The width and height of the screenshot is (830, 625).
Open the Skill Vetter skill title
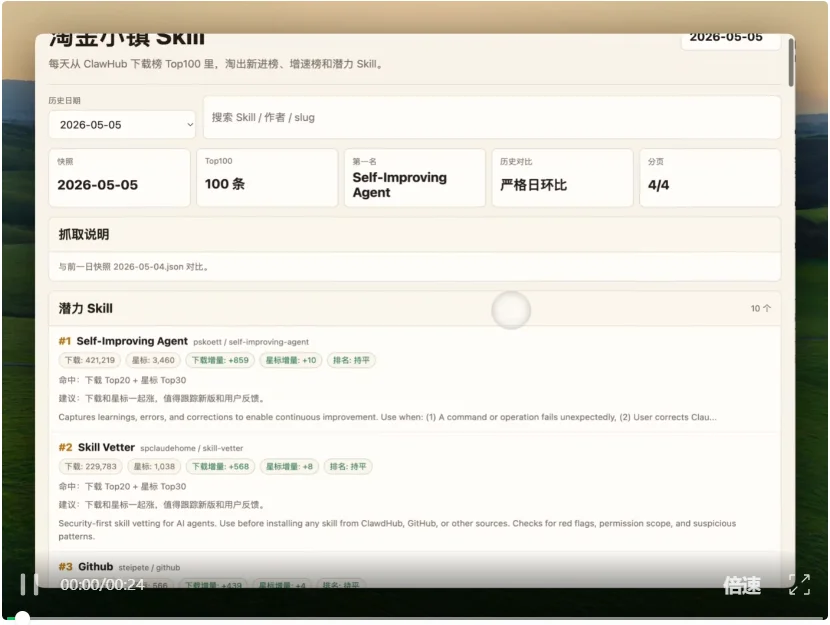pyautogui.click(x=106, y=447)
